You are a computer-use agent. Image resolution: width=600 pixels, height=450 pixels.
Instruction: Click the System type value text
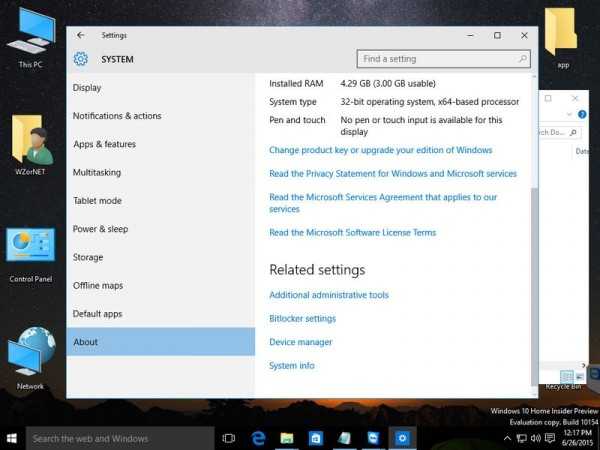430,102
